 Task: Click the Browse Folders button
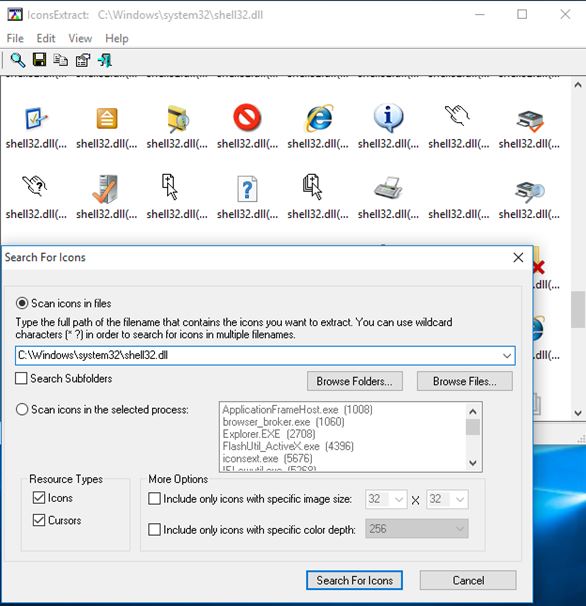[x=354, y=381]
